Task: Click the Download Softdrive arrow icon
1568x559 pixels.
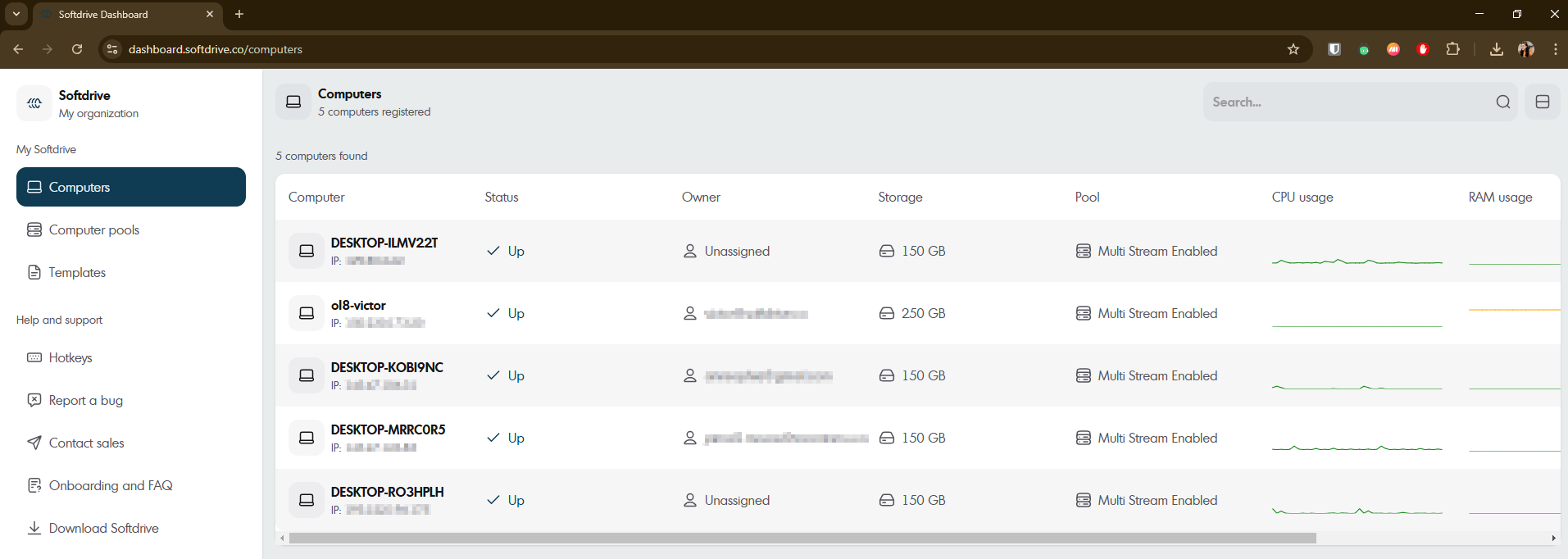Action: point(34,528)
